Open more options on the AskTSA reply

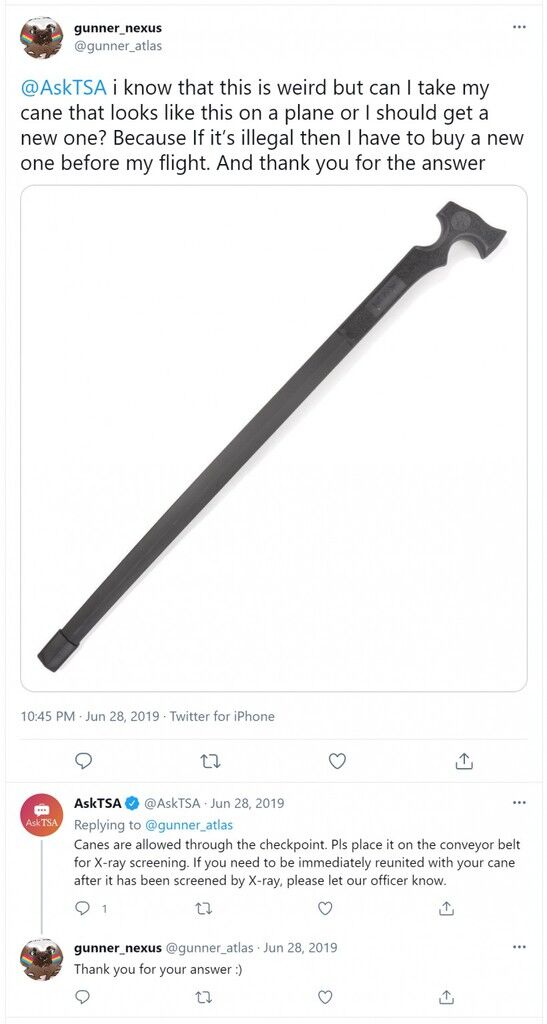[519, 802]
